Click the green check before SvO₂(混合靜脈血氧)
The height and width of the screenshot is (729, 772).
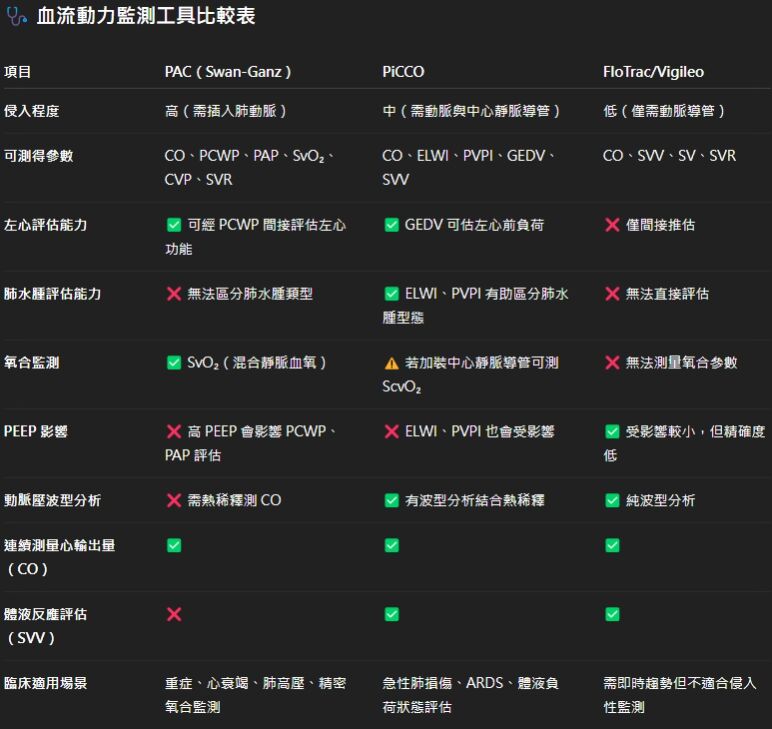174,363
